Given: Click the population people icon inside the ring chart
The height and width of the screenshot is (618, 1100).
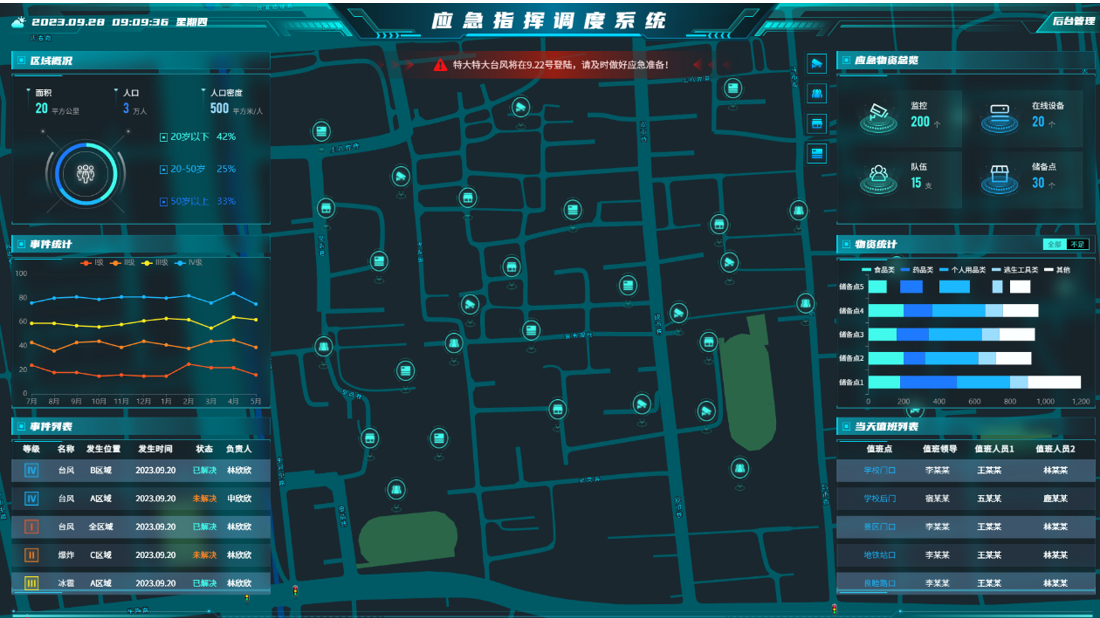Looking at the screenshot, I should point(86,173).
